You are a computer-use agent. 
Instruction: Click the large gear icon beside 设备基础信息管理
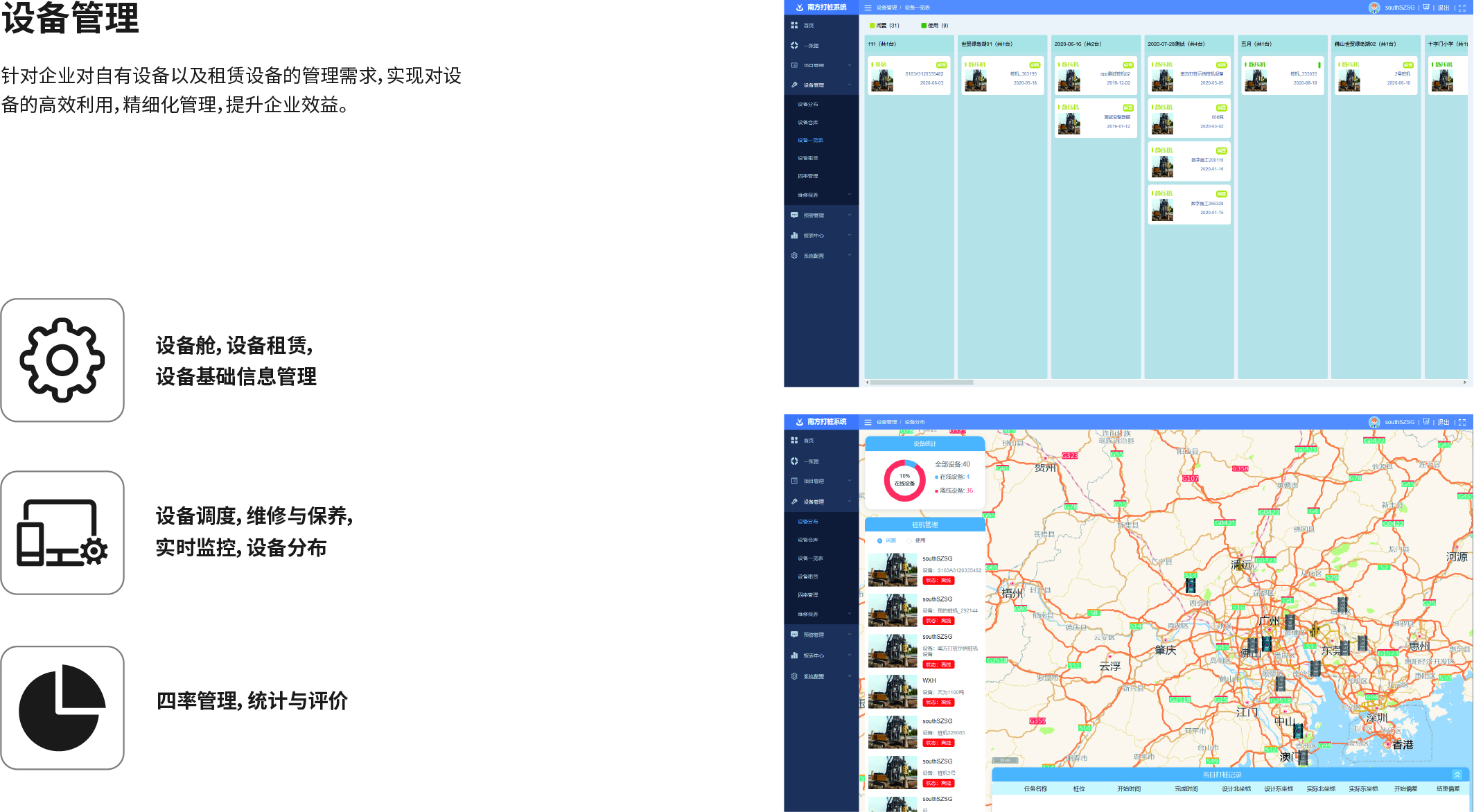pos(62,360)
